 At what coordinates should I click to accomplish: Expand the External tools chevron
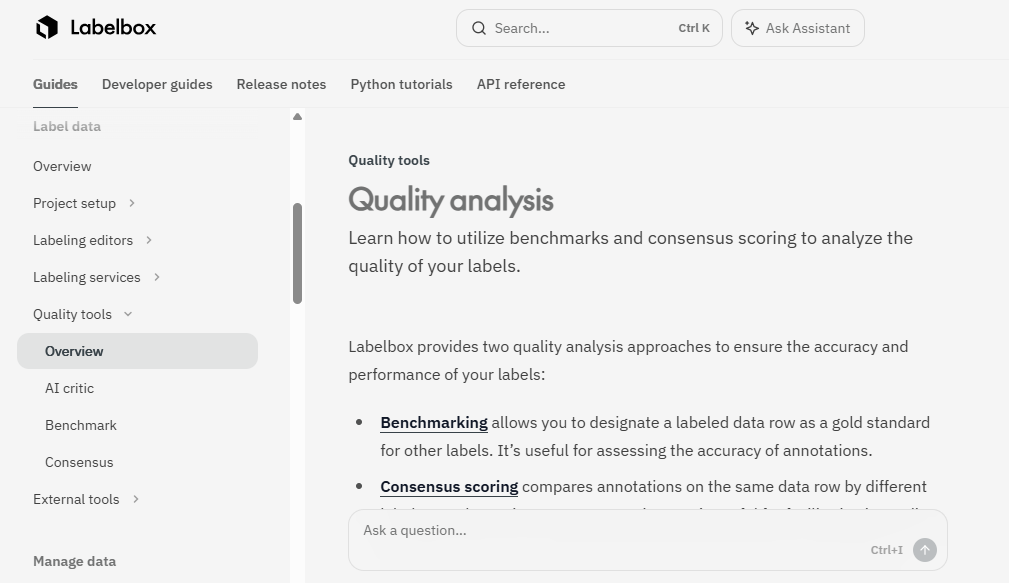[x=136, y=499]
